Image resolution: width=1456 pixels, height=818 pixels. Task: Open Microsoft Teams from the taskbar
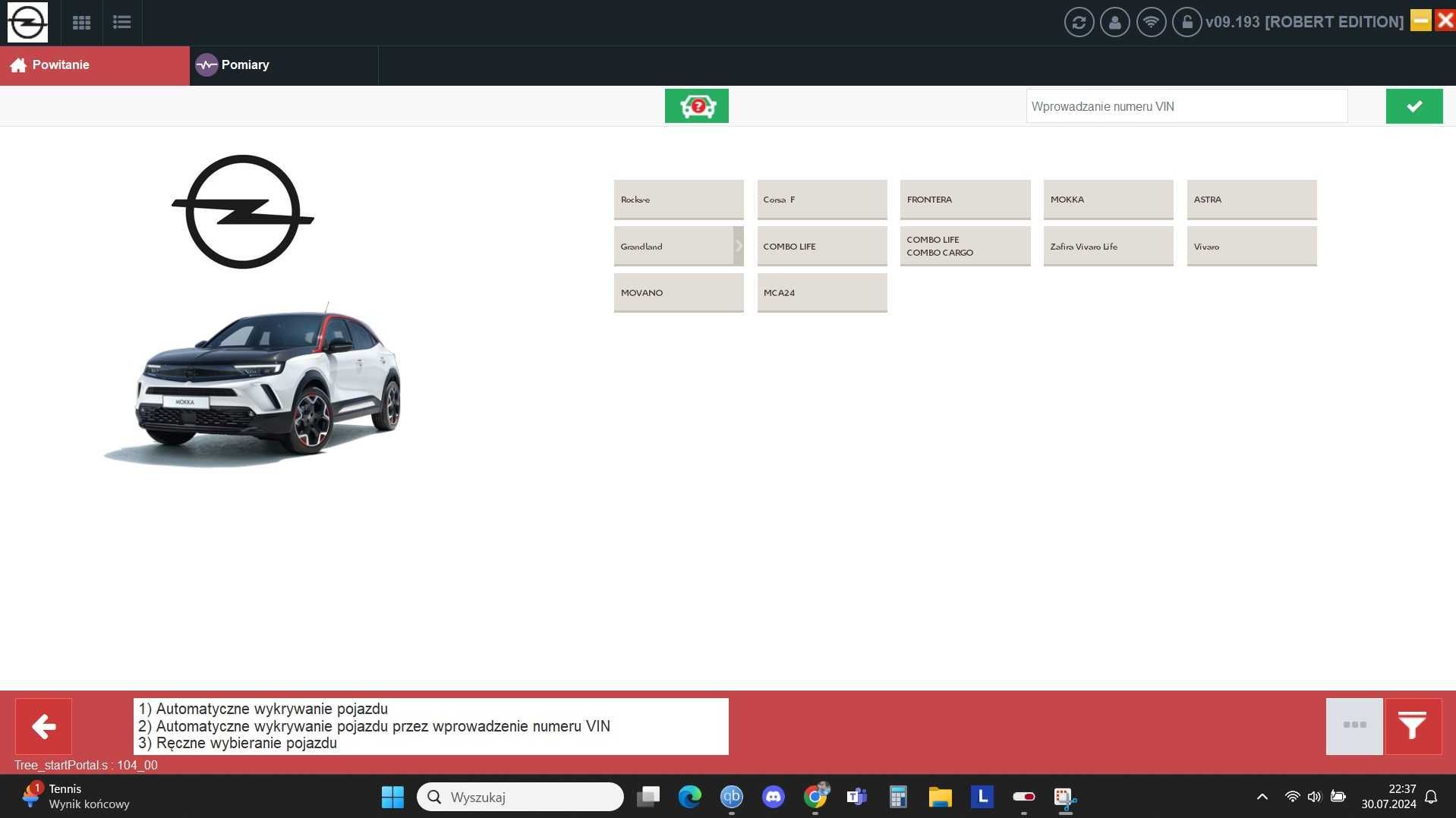857,797
